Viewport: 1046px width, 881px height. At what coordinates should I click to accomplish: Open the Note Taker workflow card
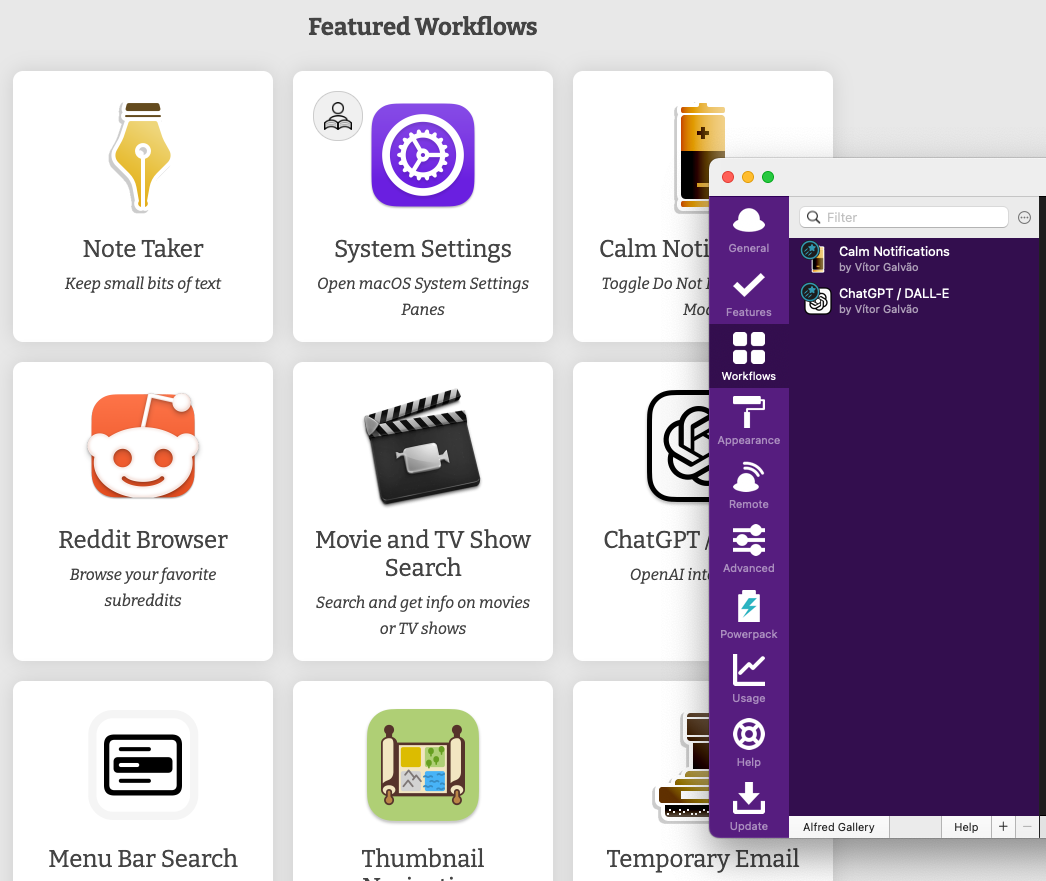pyautogui.click(x=143, y=206)
